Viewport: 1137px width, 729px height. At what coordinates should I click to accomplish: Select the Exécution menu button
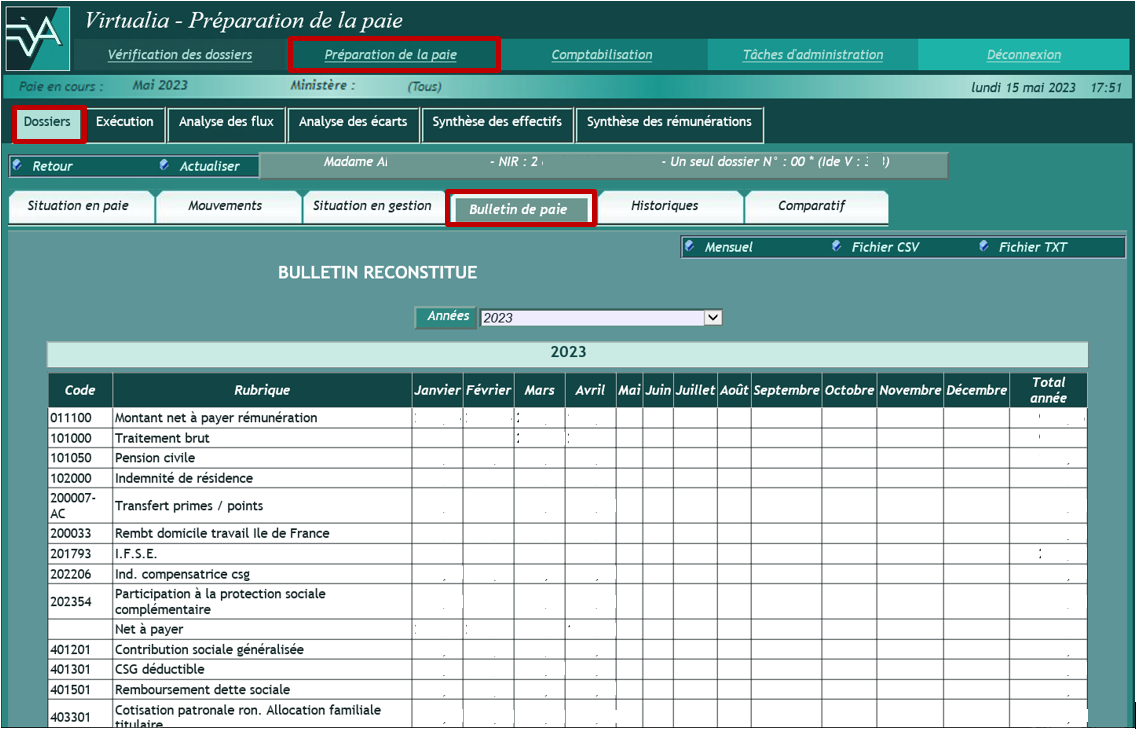tap(125, 122)
